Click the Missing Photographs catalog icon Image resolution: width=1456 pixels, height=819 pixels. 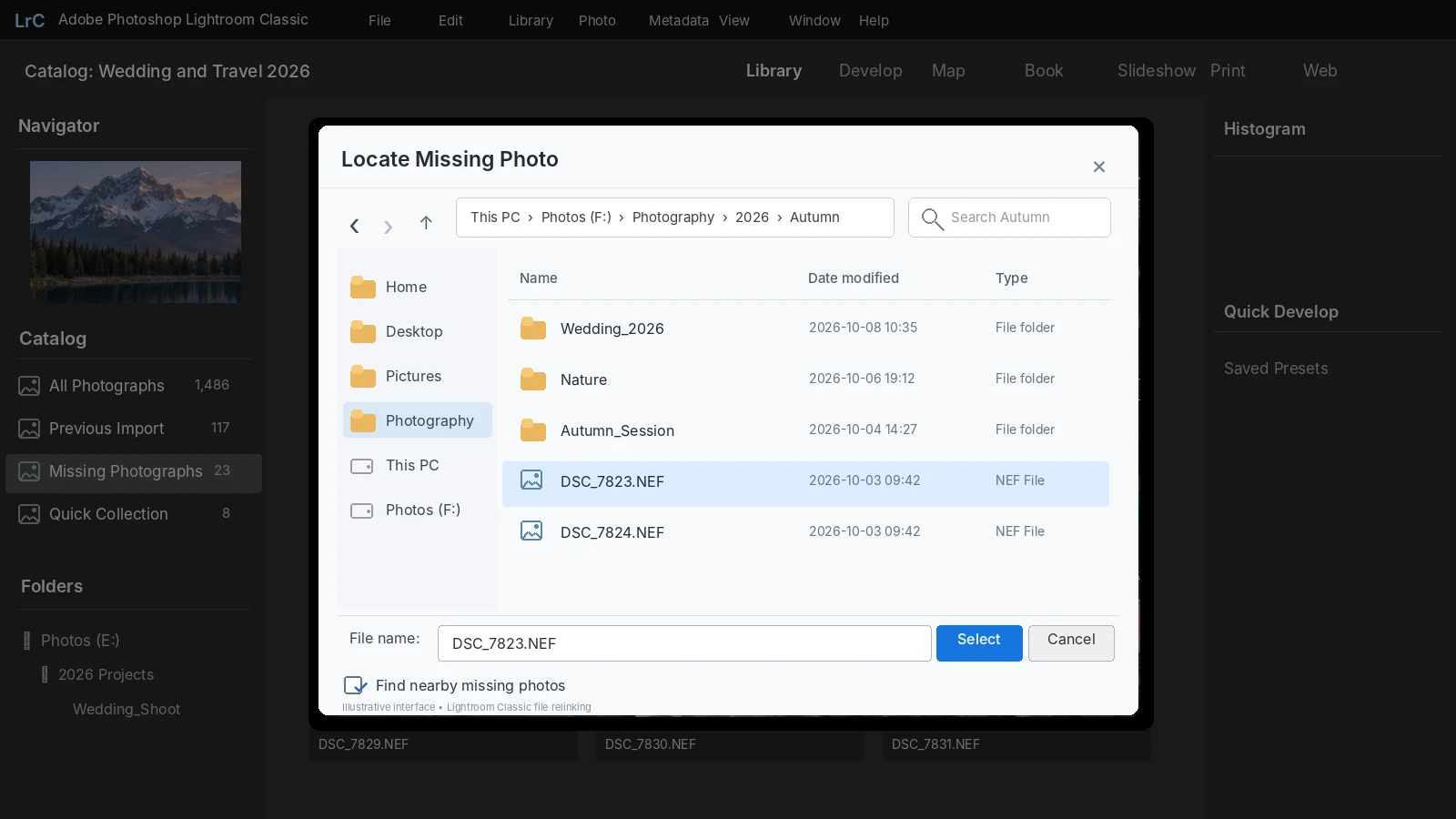click(x=29, y=471)
